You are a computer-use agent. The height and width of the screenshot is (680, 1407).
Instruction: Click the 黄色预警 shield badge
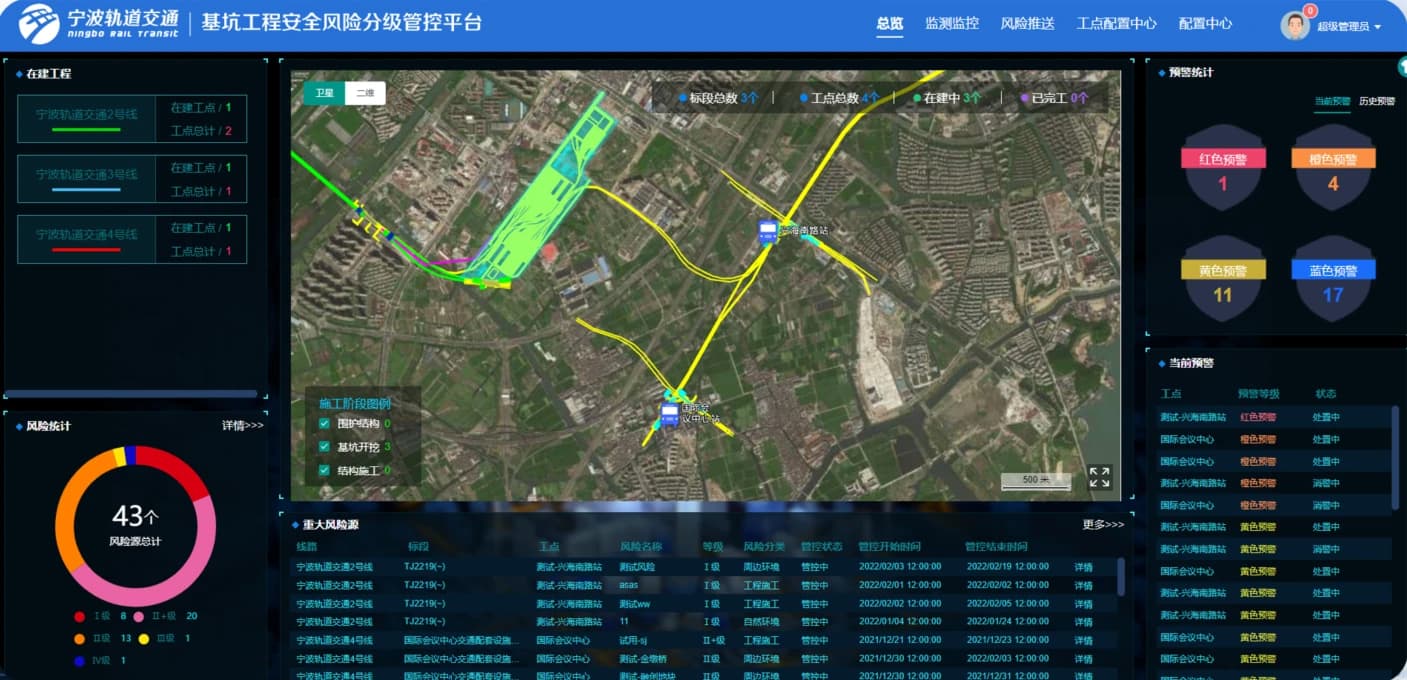(x=1224, y=279)
